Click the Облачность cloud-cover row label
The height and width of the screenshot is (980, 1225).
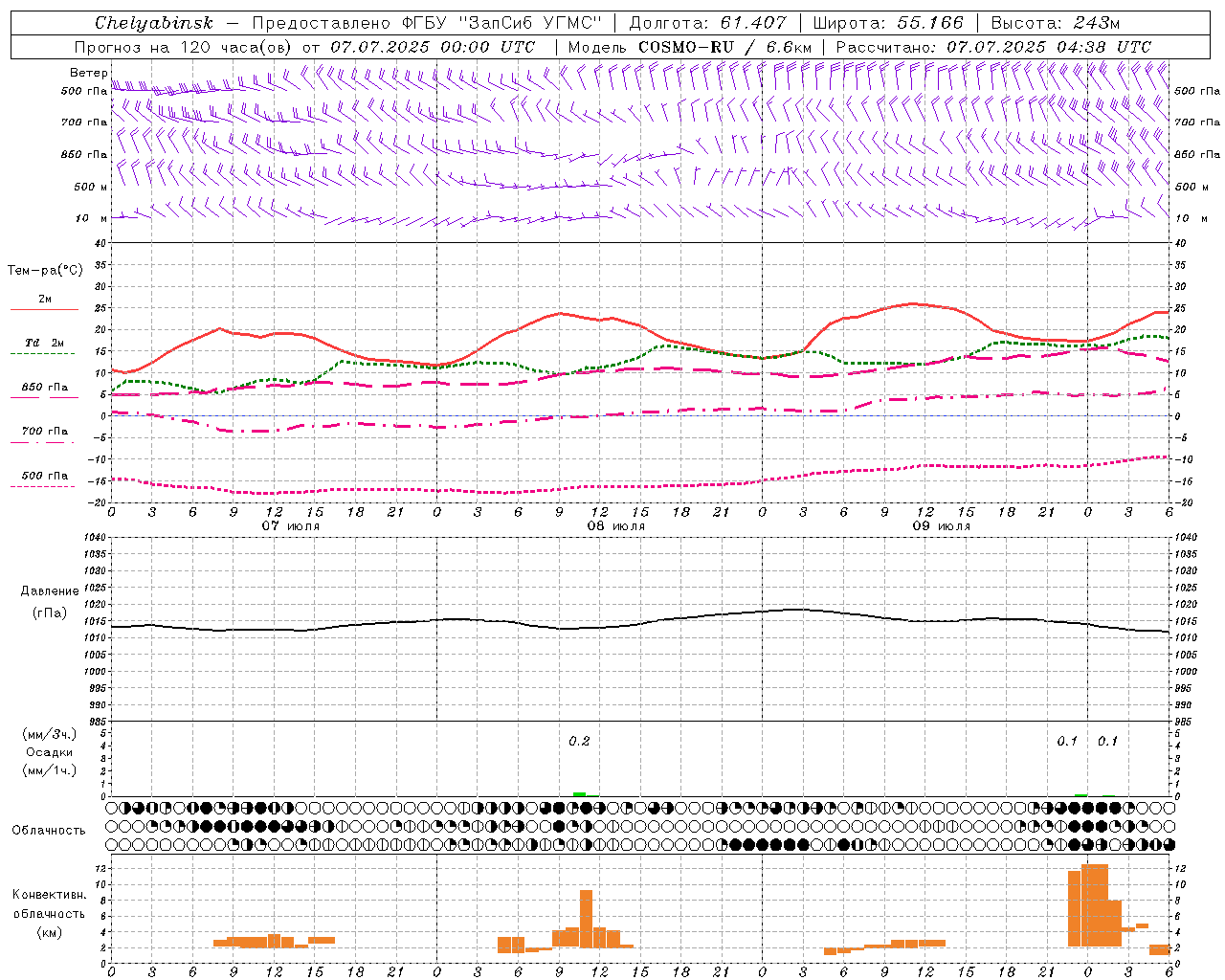(x=49, y=830)
